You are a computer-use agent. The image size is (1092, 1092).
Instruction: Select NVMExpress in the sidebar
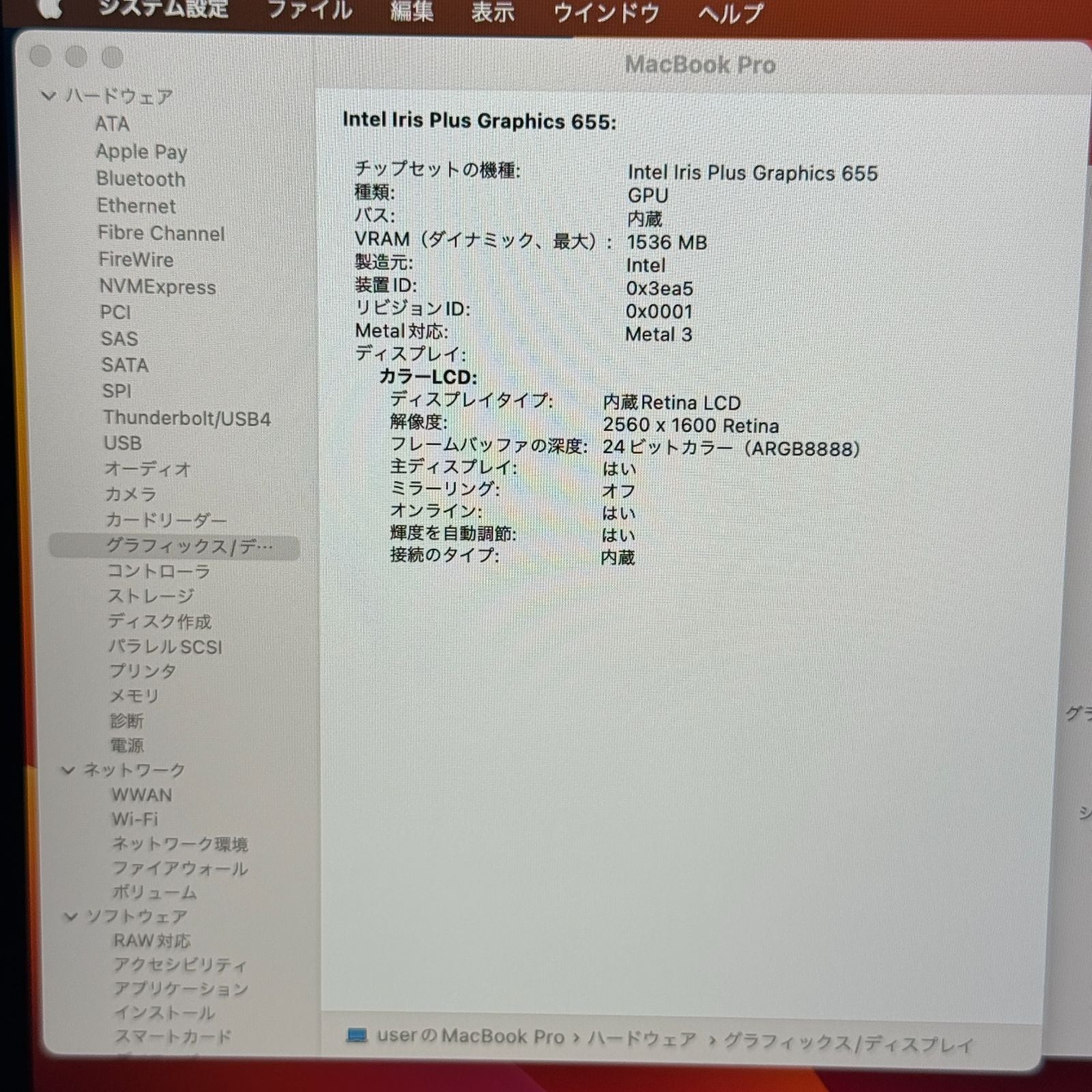tap(158, 287)
